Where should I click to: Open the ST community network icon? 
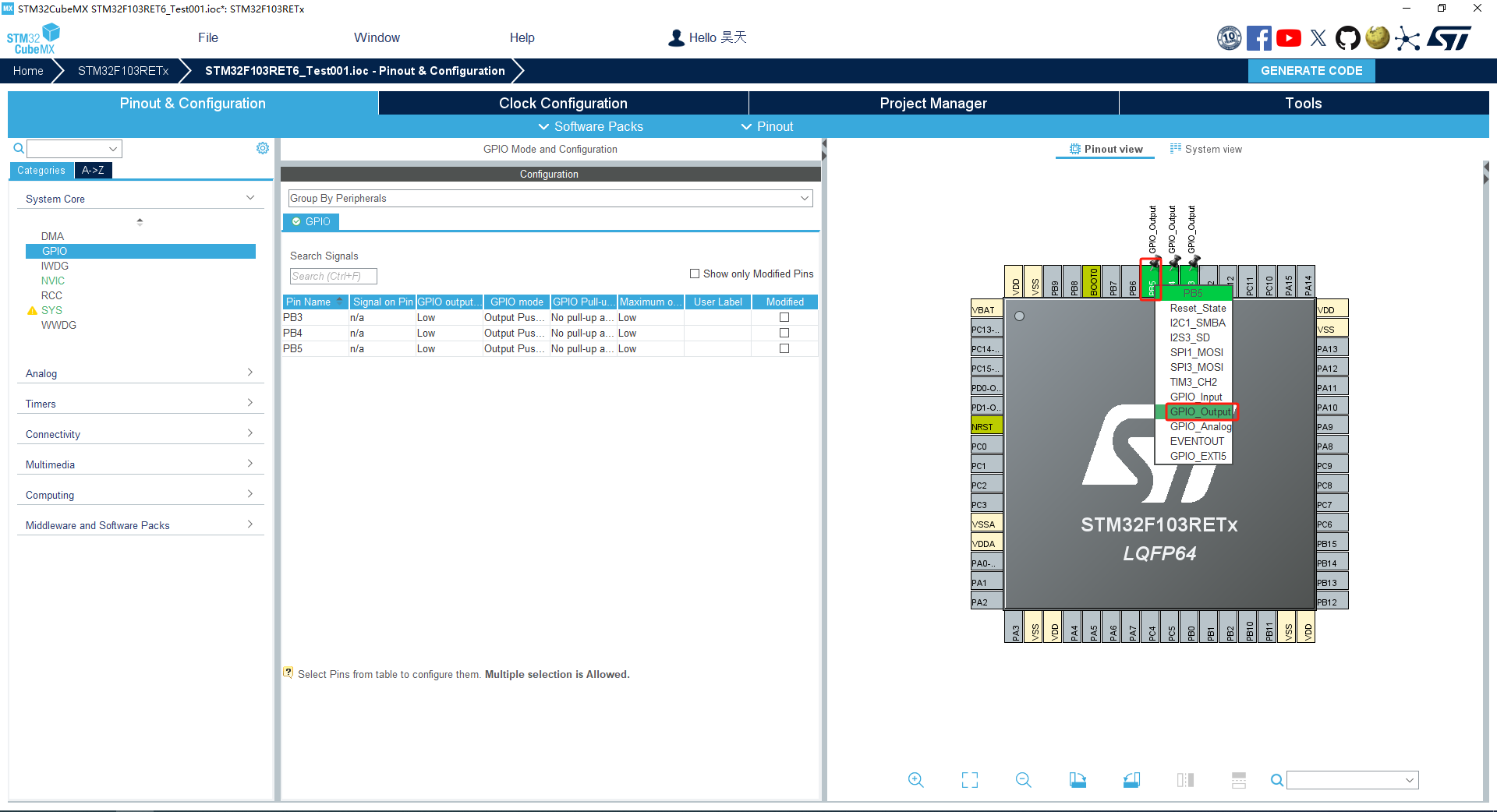tap(1407, 38)
